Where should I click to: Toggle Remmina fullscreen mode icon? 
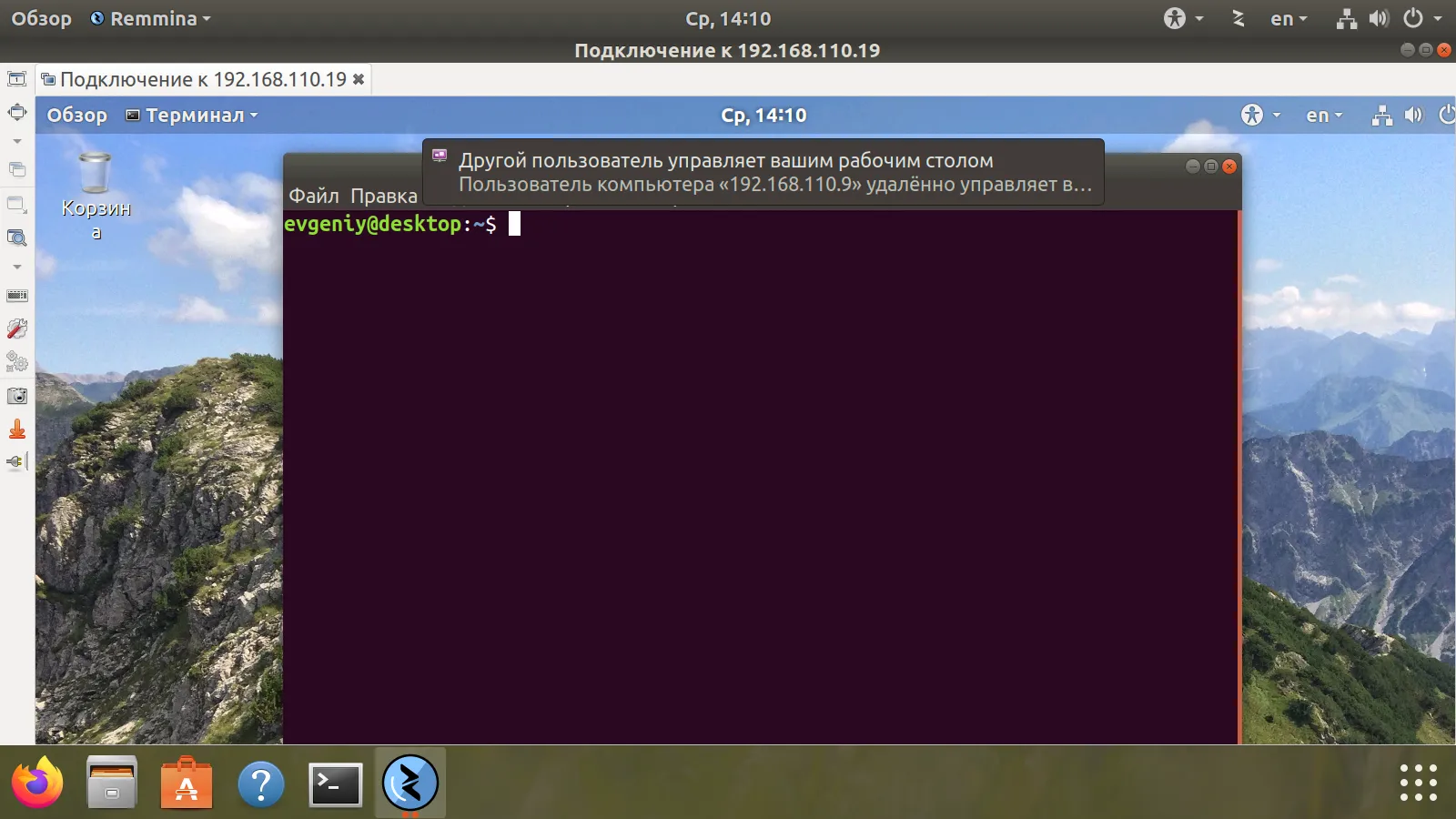[16, 112]
